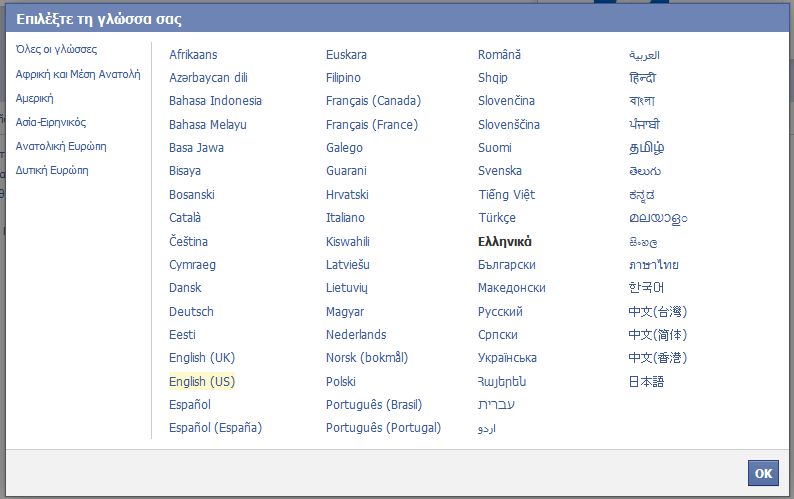This screenshot has width=794, height=499.
Task: Select Polski language
Action: coord(340,381)
